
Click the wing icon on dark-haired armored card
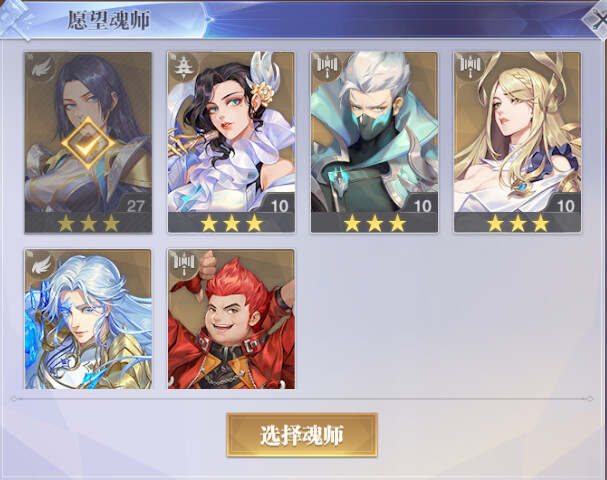pyautogui.click(x=40, y=68)
